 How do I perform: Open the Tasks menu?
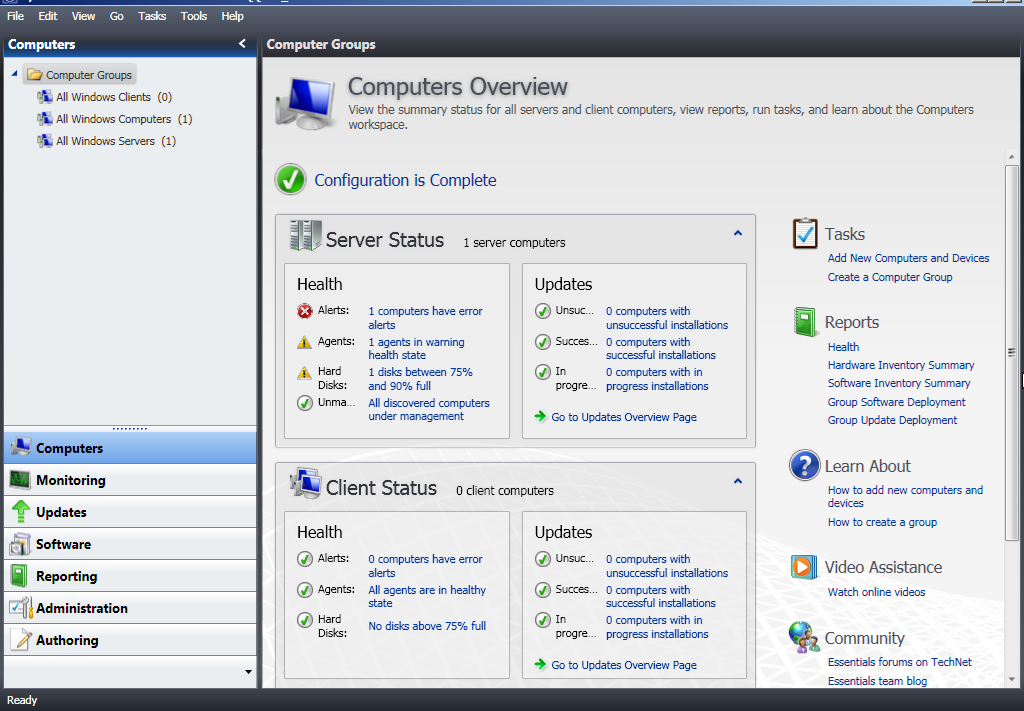click(x=152, y=16)
